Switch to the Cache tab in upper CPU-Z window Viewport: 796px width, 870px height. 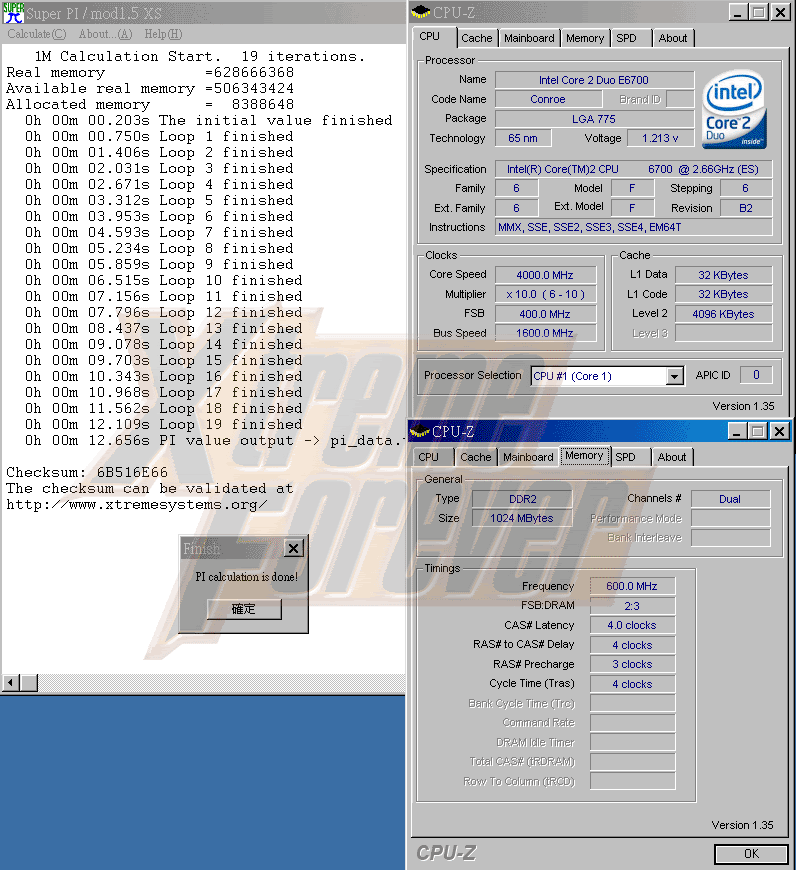(x=476, y=38)
